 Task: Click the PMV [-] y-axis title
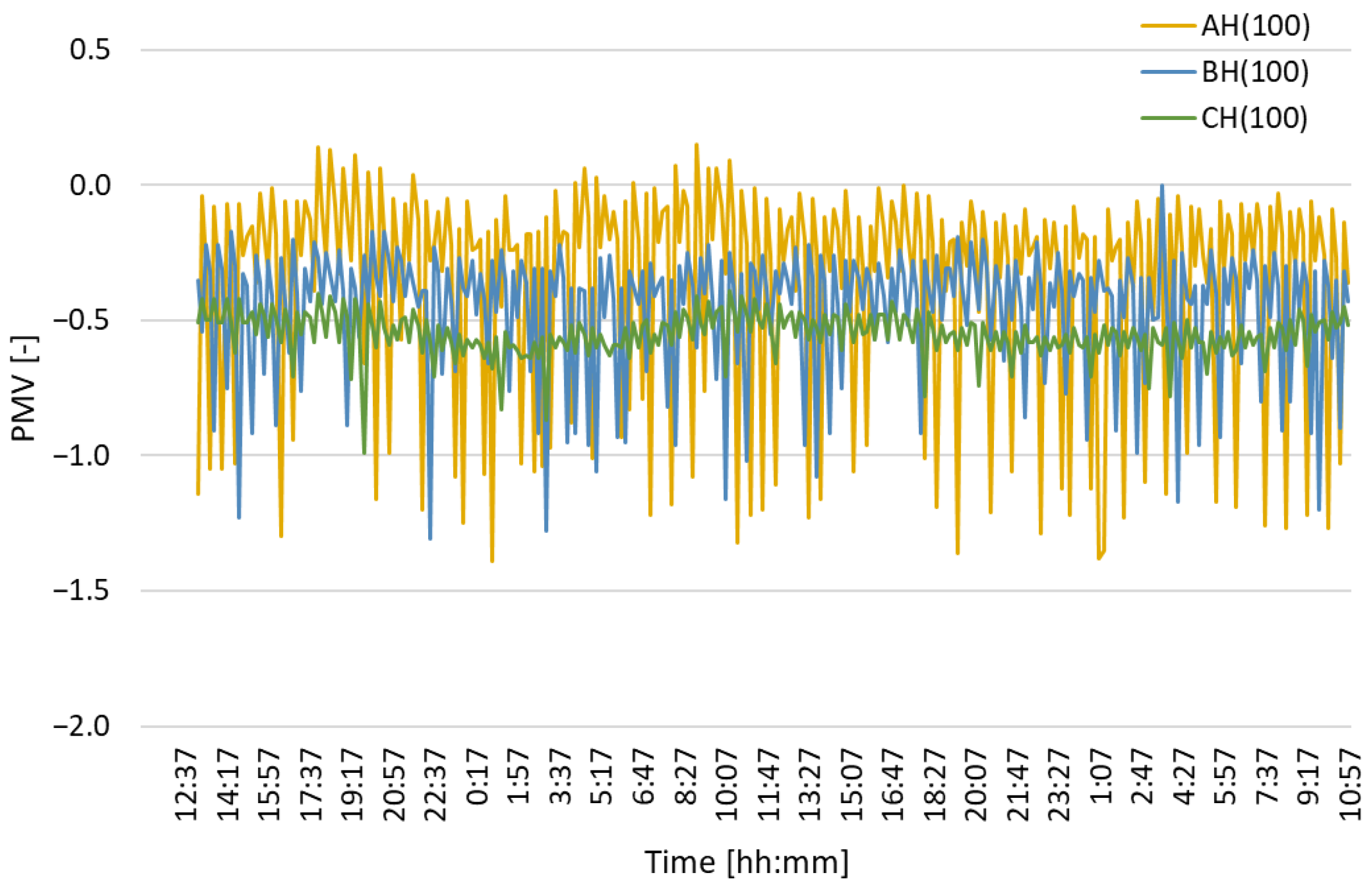pos(24,388)
